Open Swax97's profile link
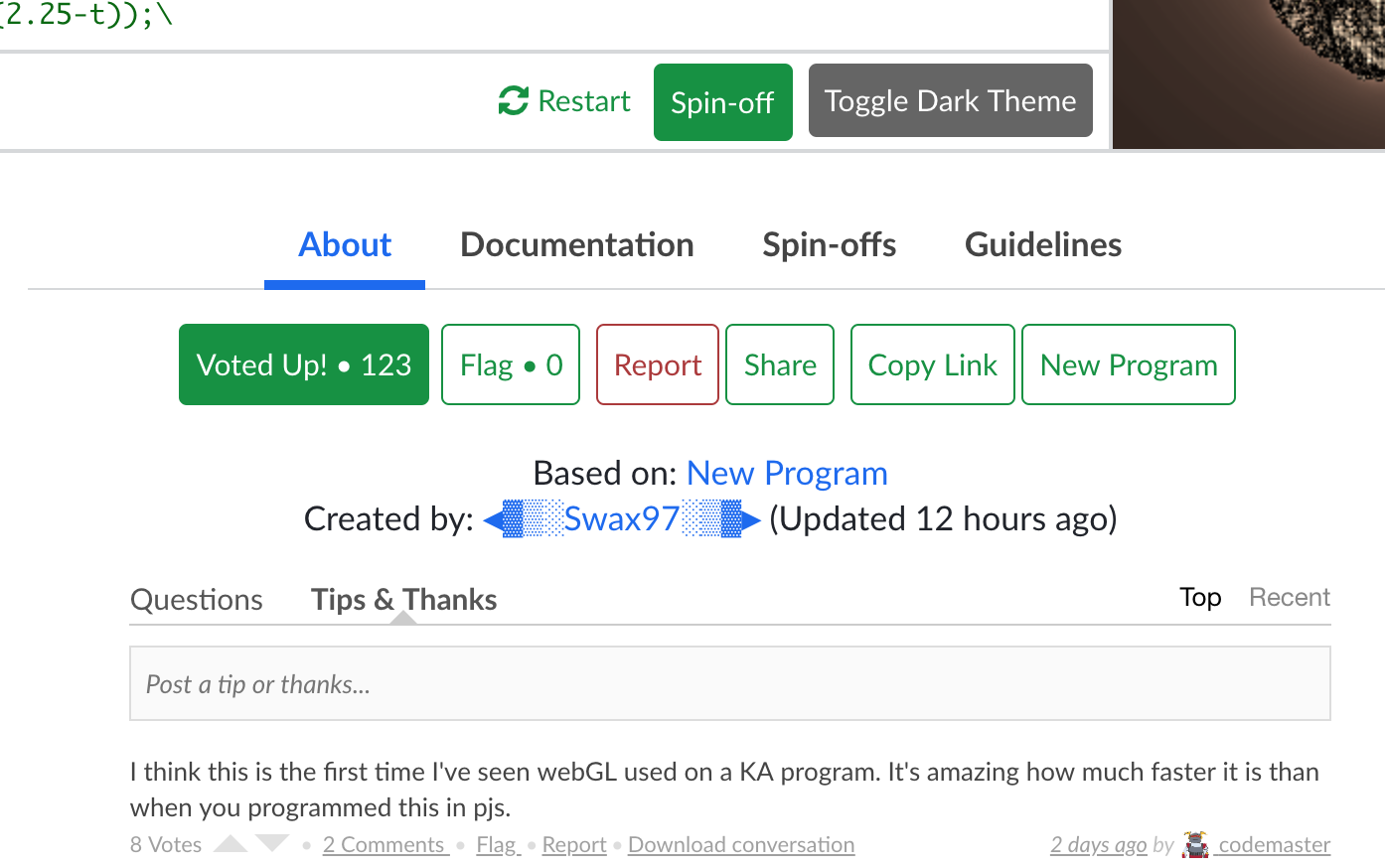The height and width of the screenshot is (868, 1385). coord(622,519)
